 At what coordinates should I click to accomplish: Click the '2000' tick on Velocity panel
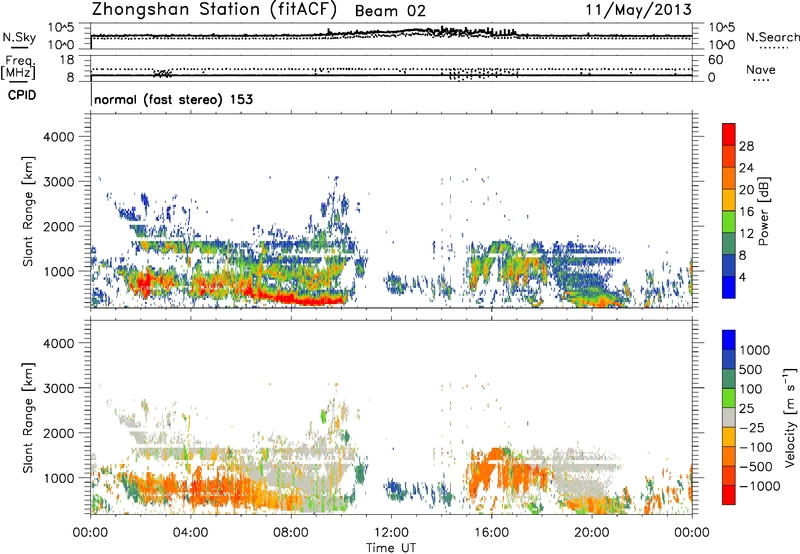(x=58, y=433)
